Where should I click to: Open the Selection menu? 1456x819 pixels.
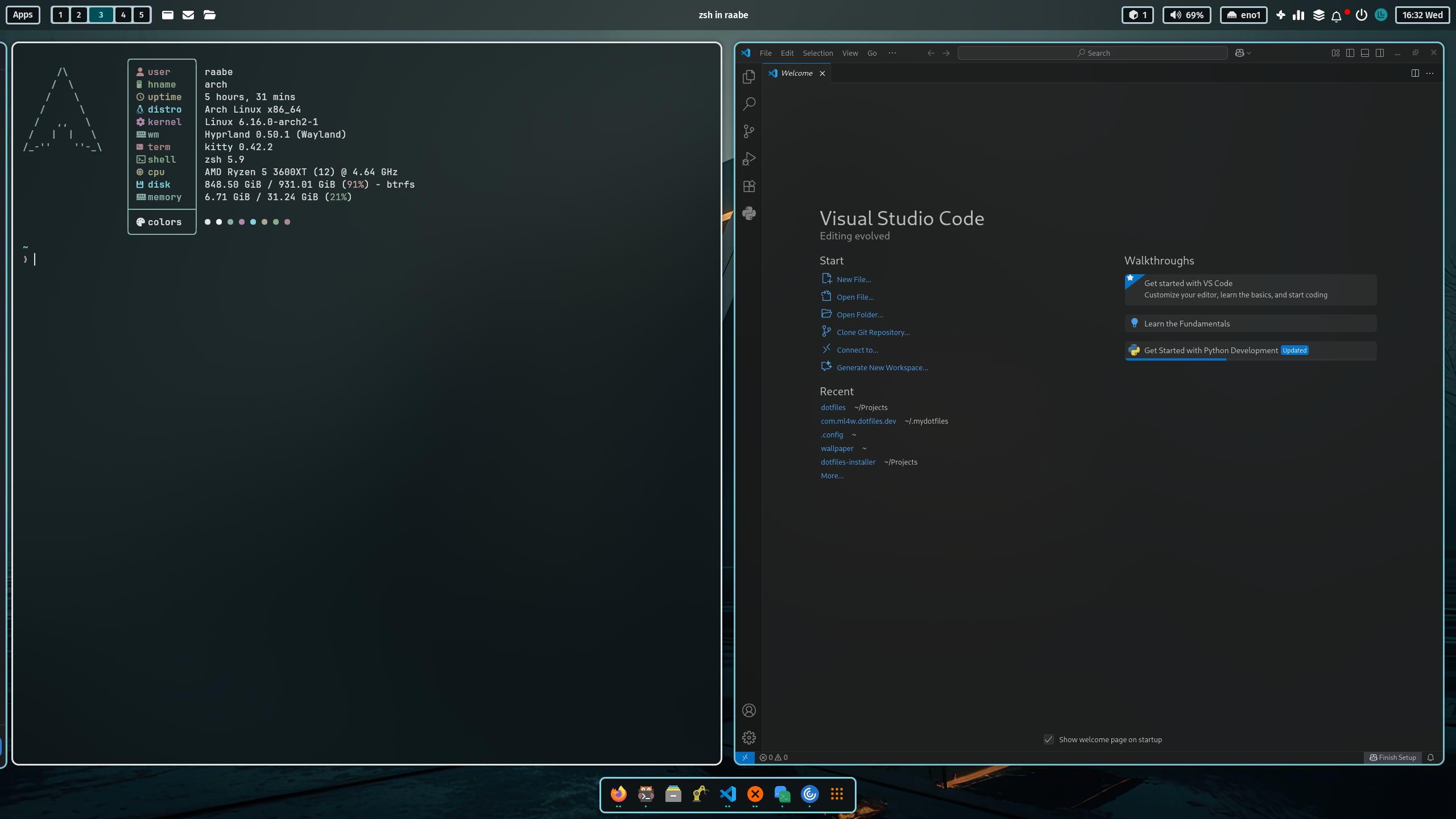click(x=818, y=53)
